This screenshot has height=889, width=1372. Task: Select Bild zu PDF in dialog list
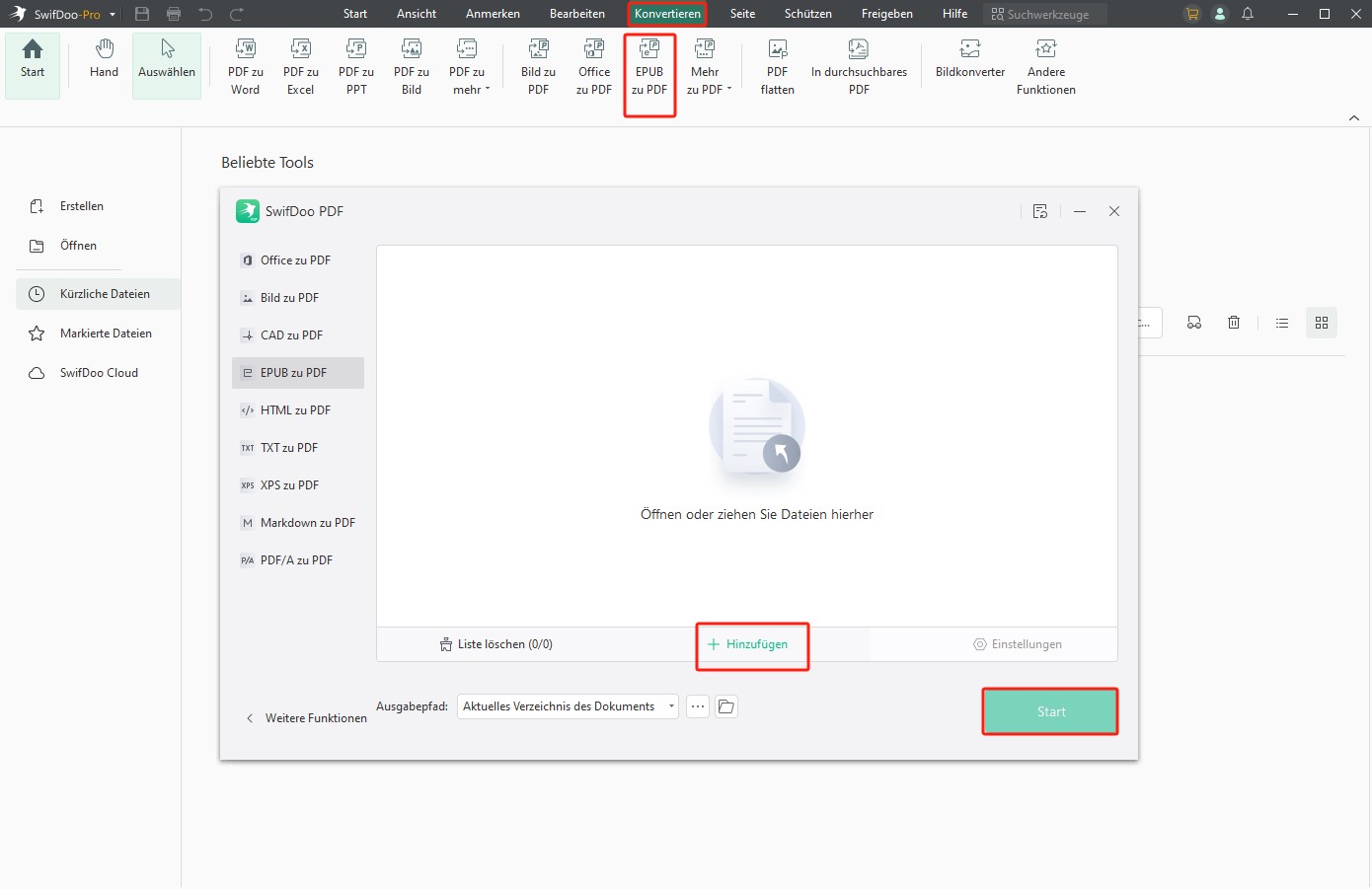coord(298,298)
